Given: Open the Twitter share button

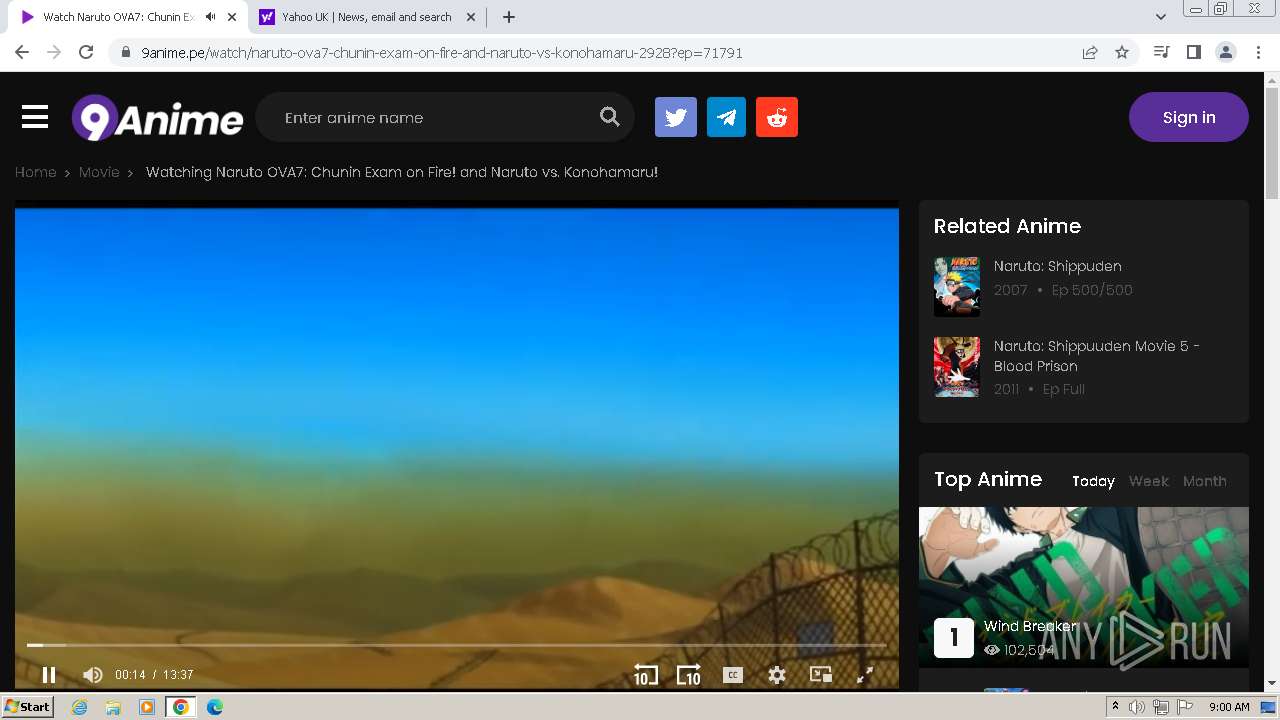Looking at the screenshot, I should (676, 117).
